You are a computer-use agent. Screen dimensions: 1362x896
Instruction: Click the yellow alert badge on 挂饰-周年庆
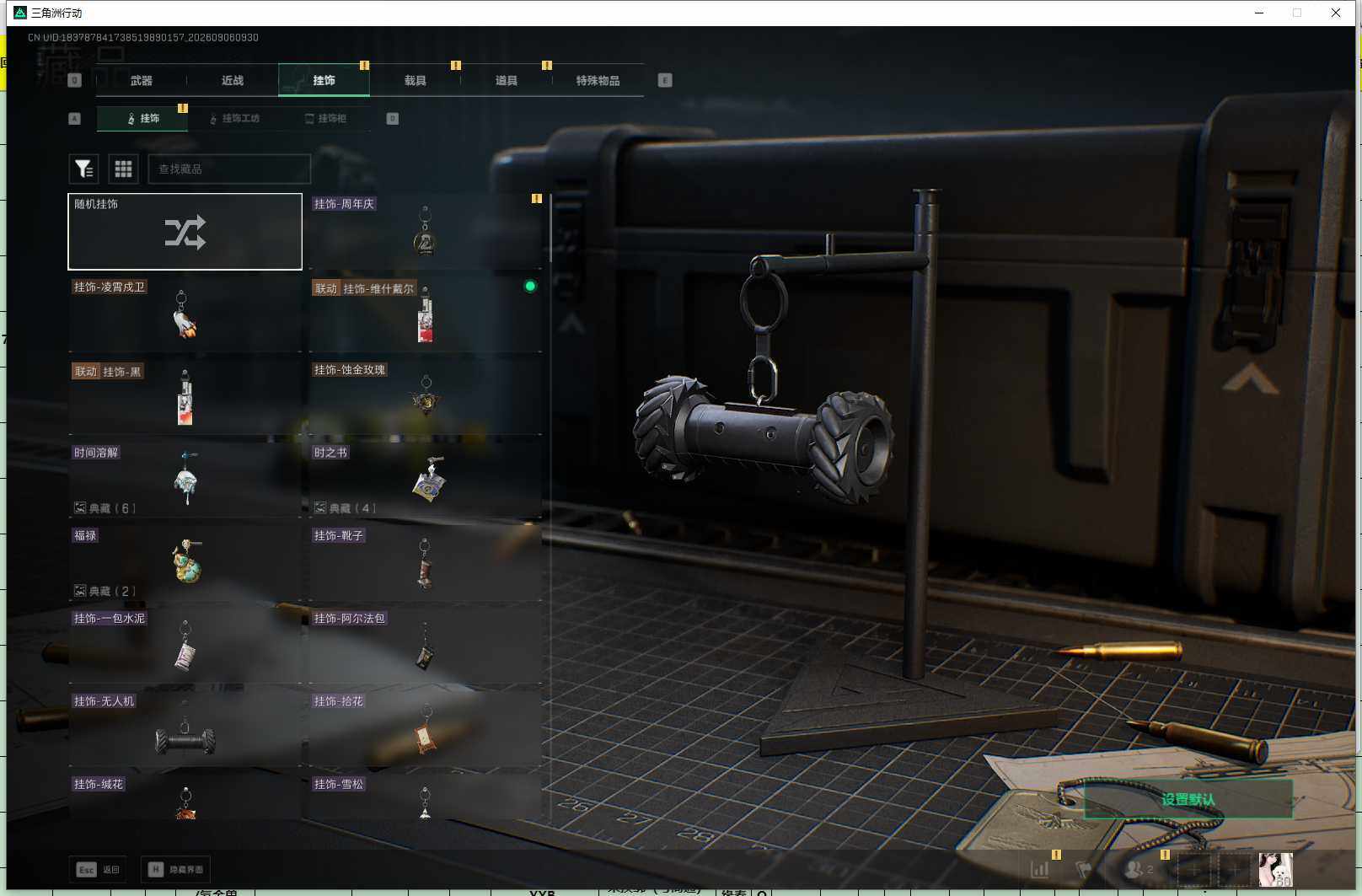[536, 199]
